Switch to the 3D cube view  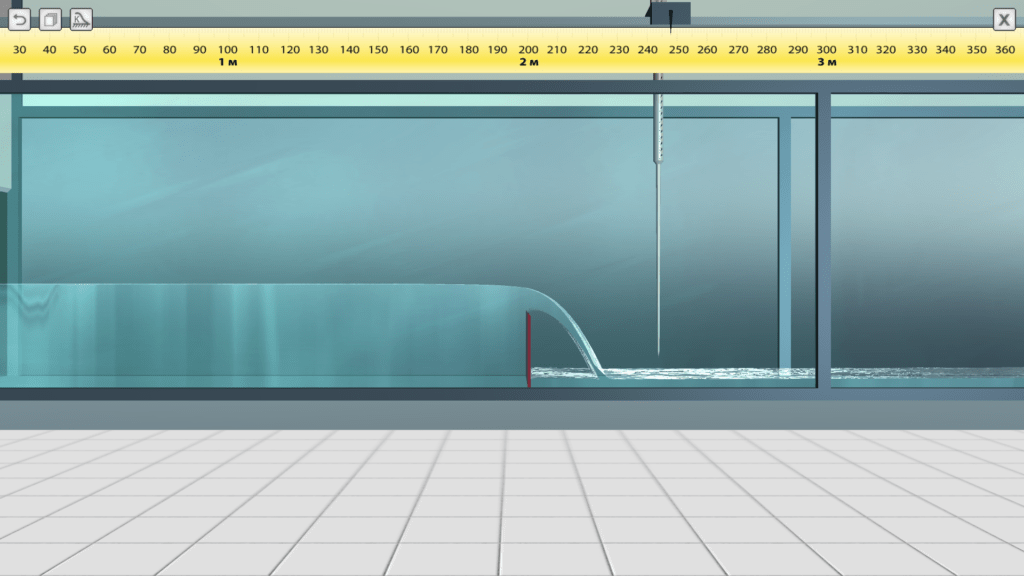tap(51, 19)
